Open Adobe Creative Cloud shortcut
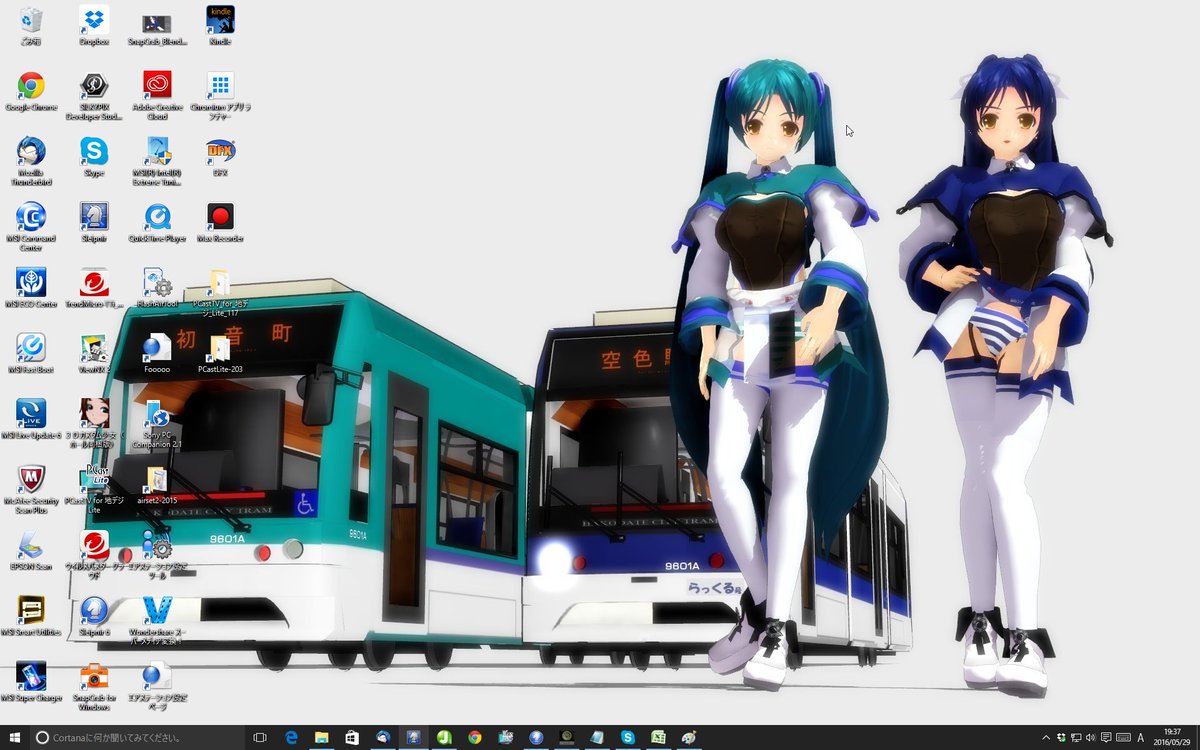This screenshot has width=1200, height=750. pyautogui.click(x=157, y=97)
